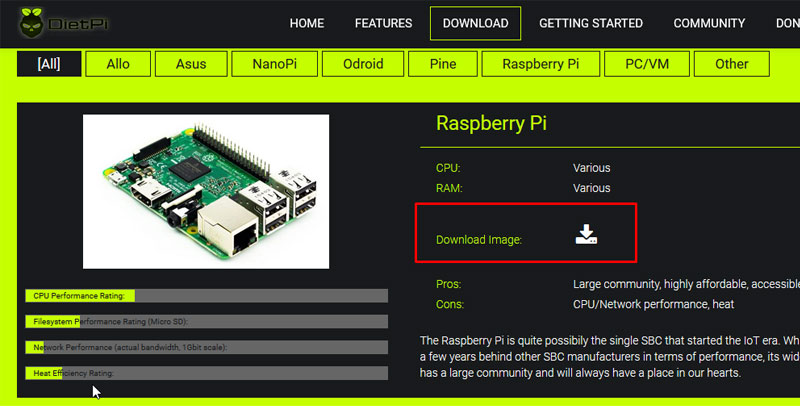Select the Raspberry Pi device filter tab
Screen dimensions: 800x406
pyautogui.click(x=541, y=64)
